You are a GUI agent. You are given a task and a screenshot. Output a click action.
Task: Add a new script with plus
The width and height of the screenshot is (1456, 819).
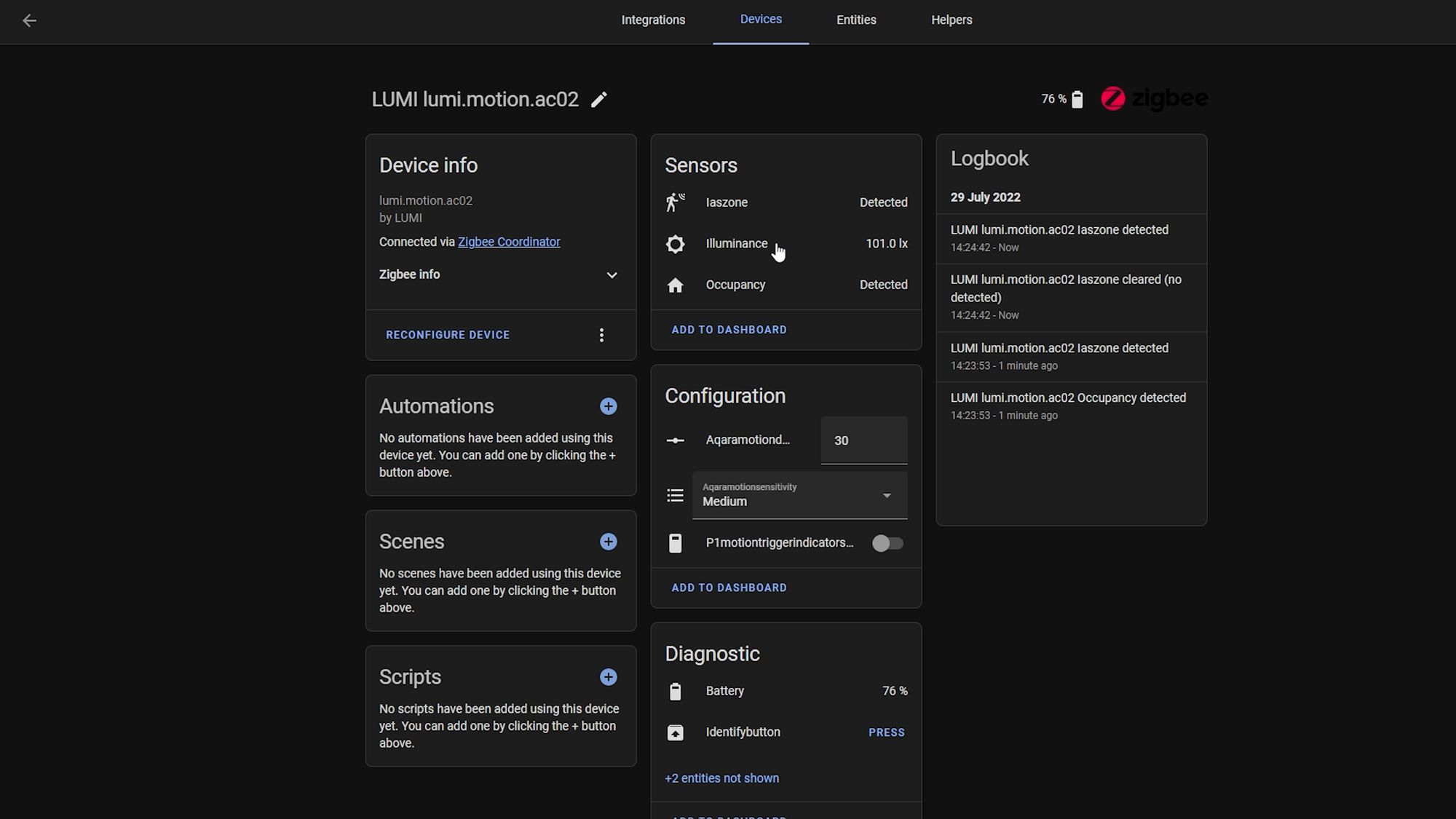point(609,677)
